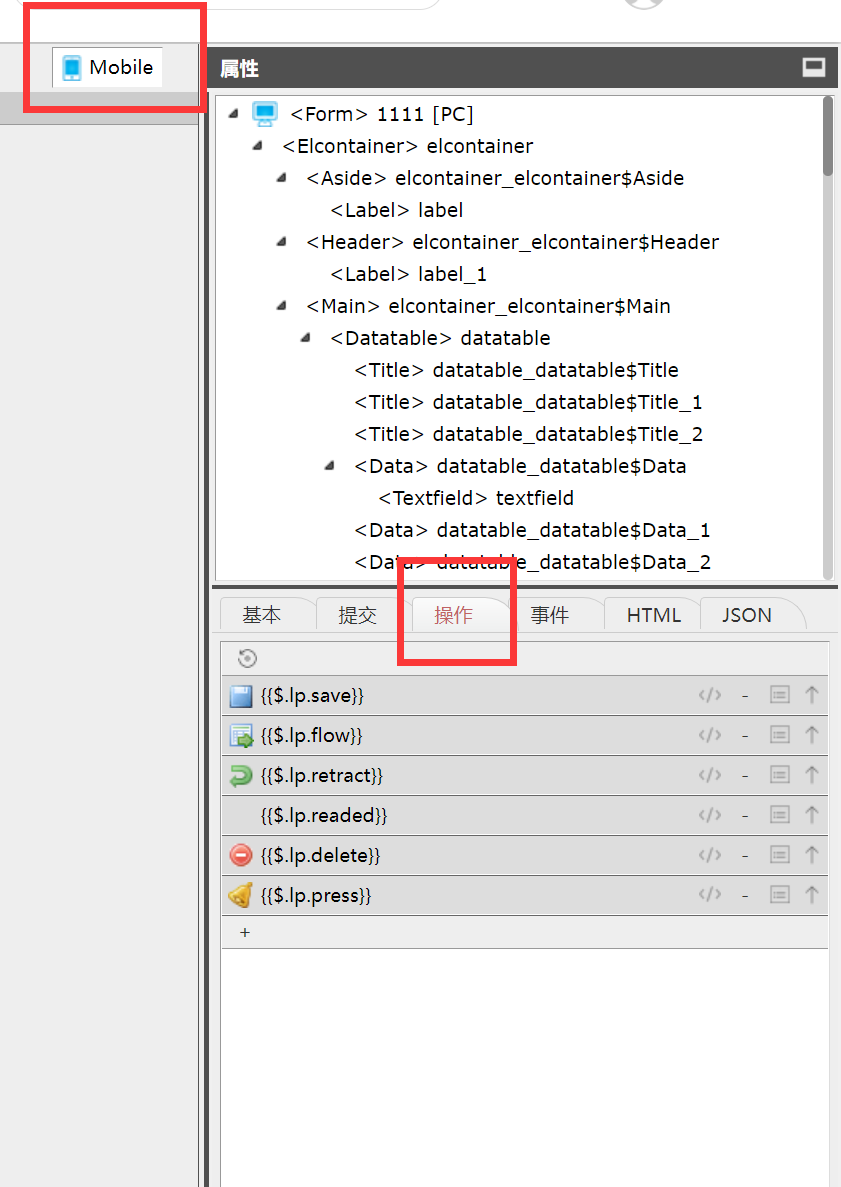Move {{$.lp.retract}} action up
841x1187 pixels.
pos(811,775)
